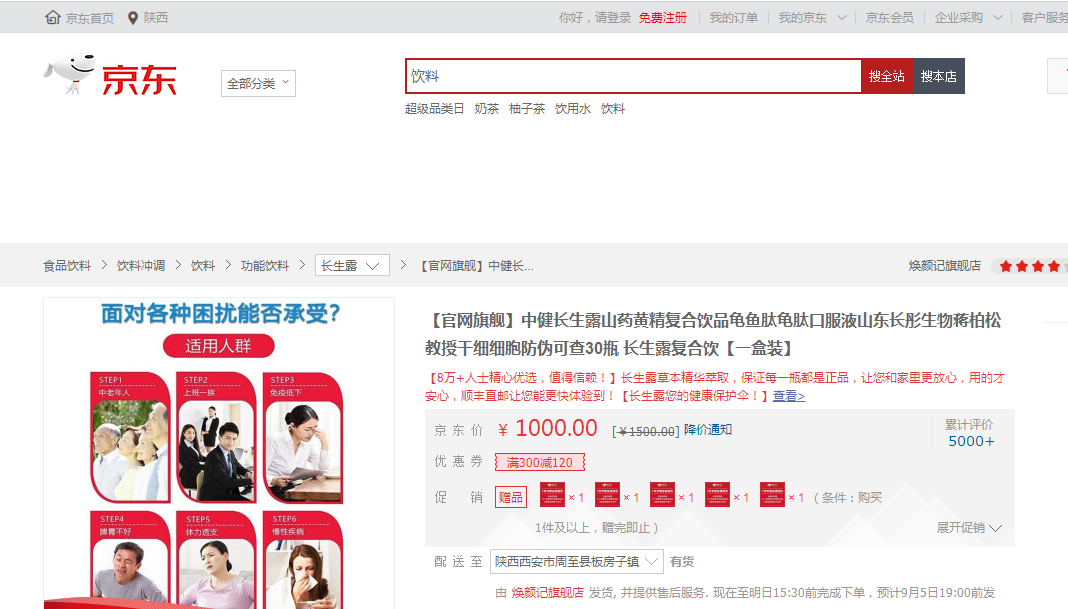Screen dimensions: 1068x609
Task: Open 焕颜记旗舰店 link in shipping info
Action: pyautogui.click(x=548, y=593)
